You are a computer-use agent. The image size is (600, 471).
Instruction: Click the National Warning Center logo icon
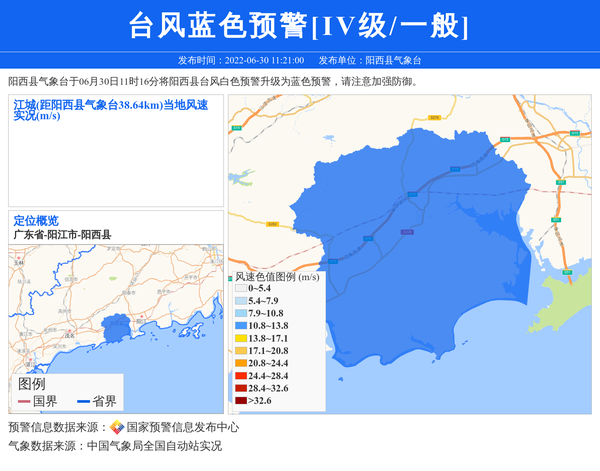tap(117, 427)
